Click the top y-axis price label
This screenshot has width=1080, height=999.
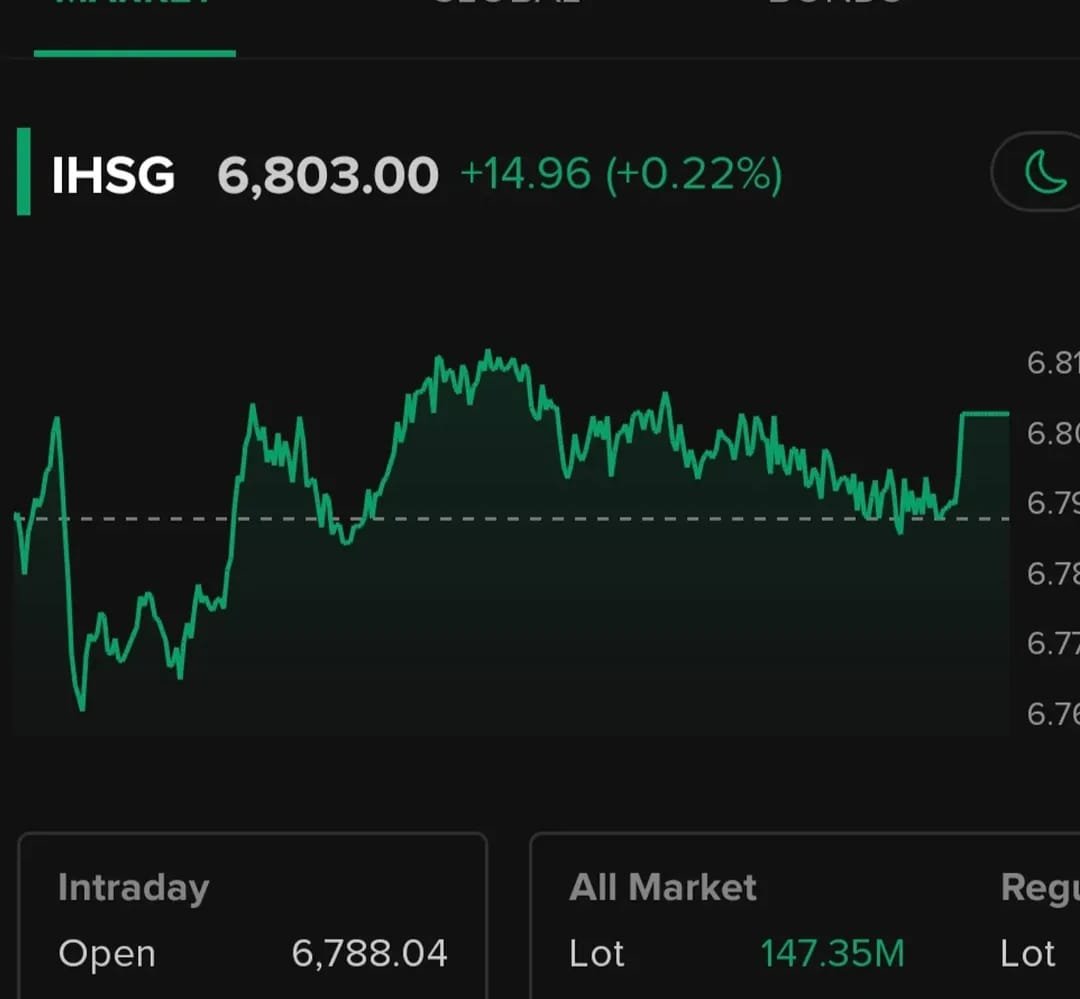(1052, 363)
